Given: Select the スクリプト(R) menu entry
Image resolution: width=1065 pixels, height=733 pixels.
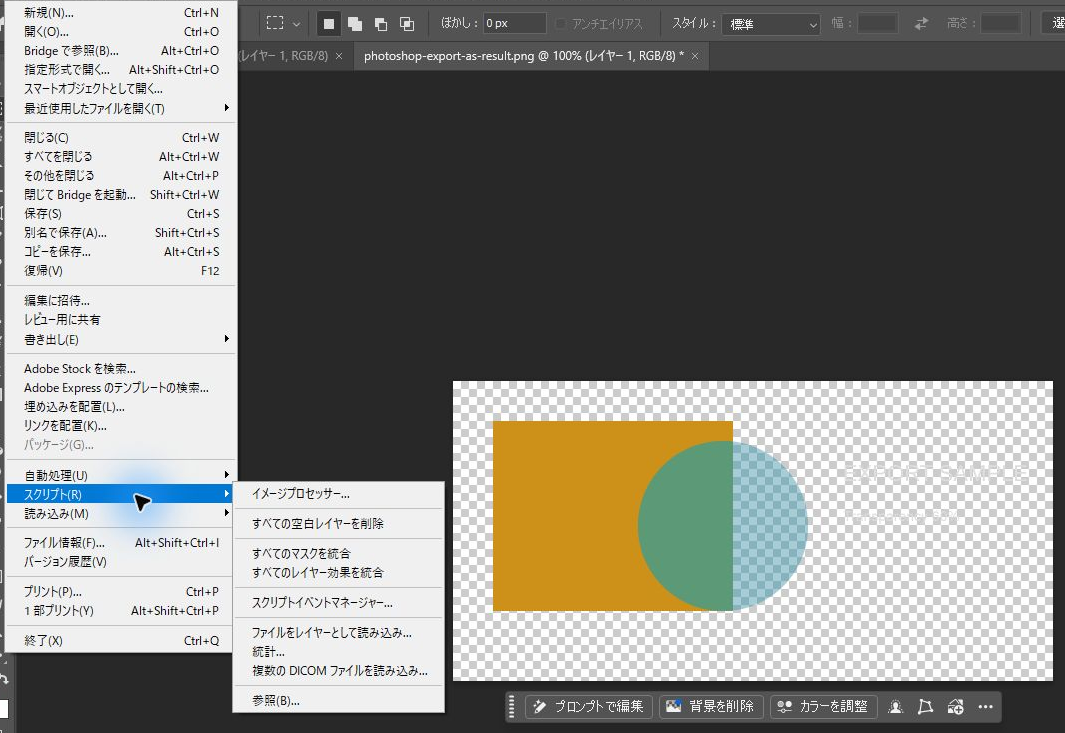Looking at the screenshot, I should click(121, 494).
